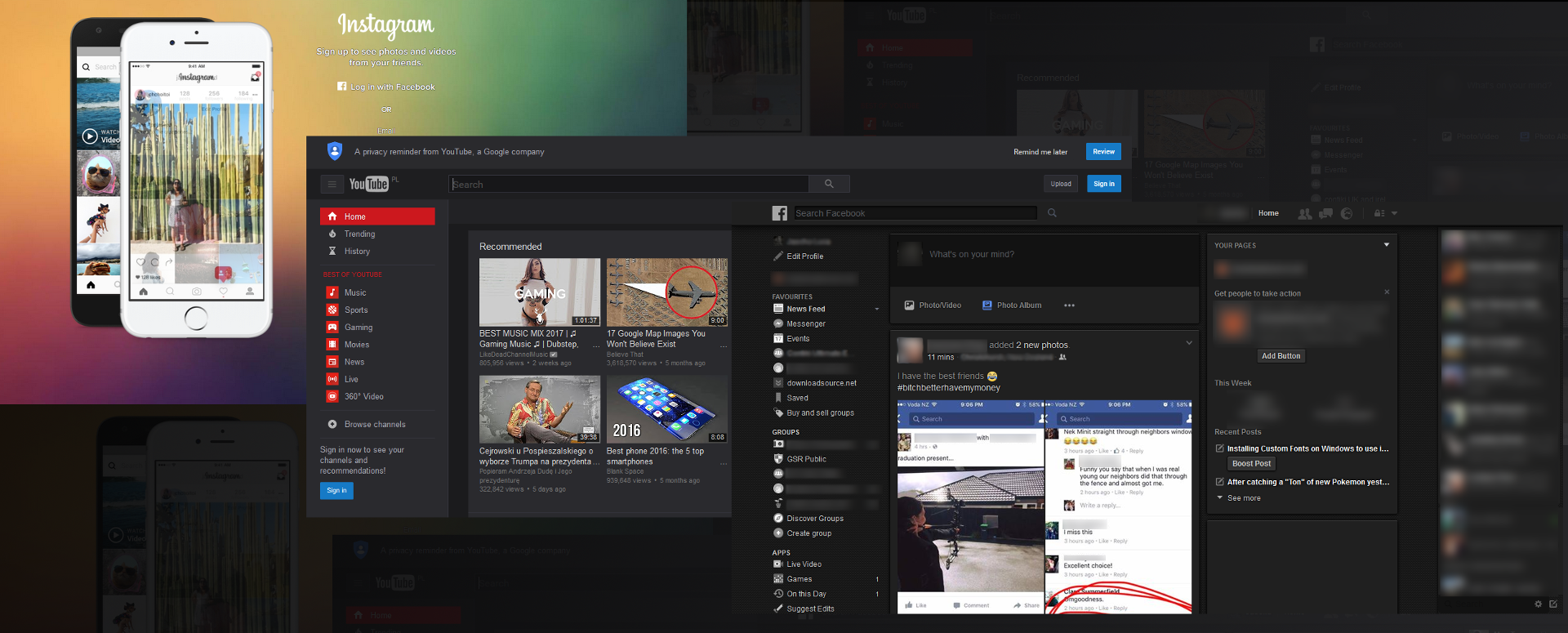This screenshot has height=633, width=1568.
Task: Expand the News Feed dropdown arrow
Action: coord(877,310)
